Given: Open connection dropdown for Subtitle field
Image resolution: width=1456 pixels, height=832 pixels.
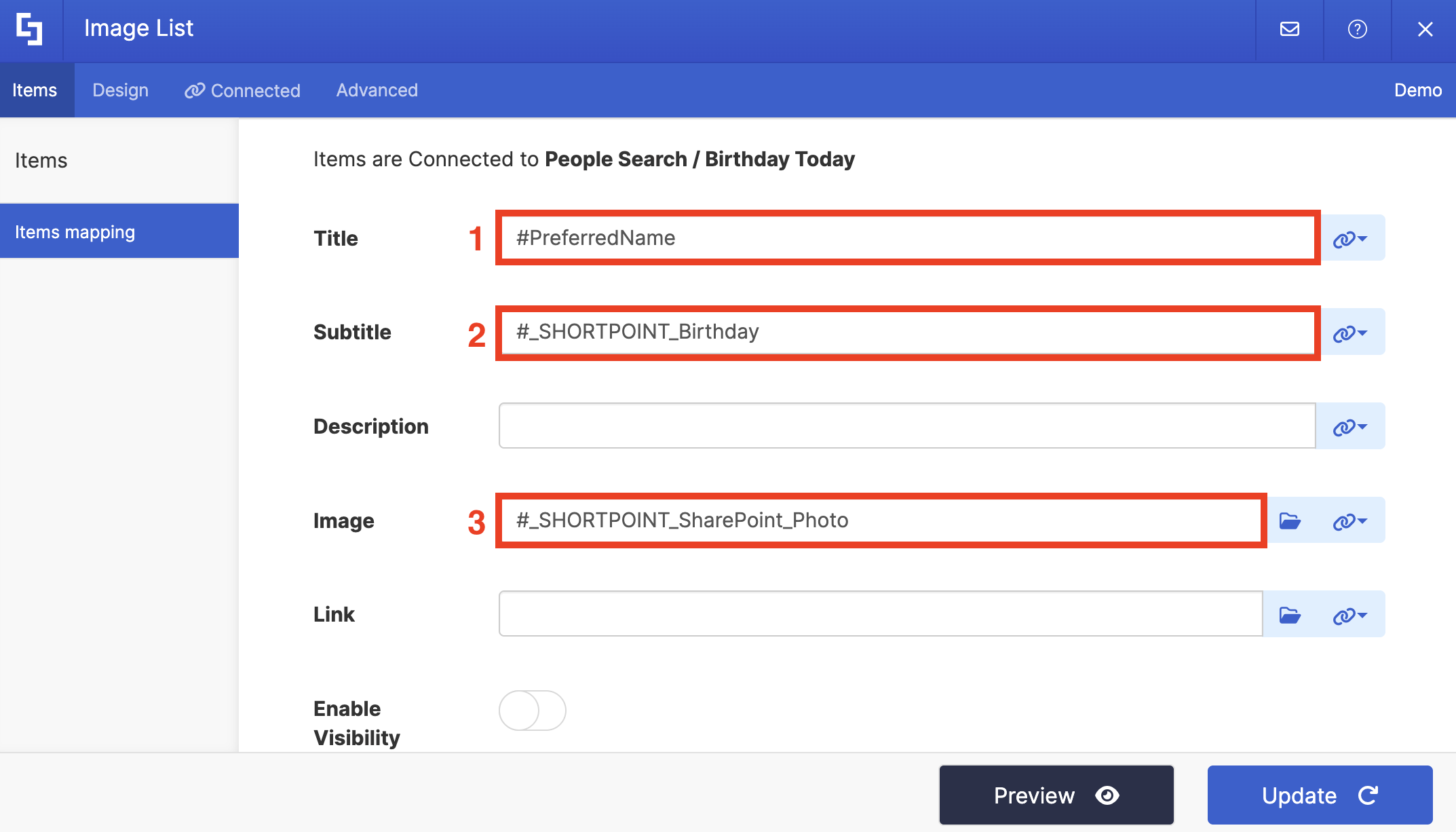Looking at the screenshot, I should pyautogui.click(x=1350, y=333).
